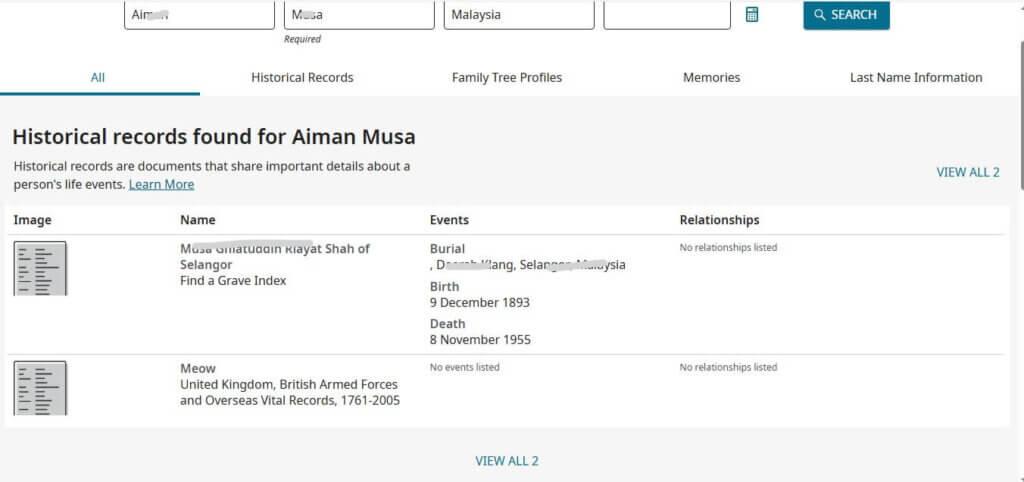Viewport: 1024px width, 482px height.
Task: Select the Last Name Information tab
Action: click(x=916, y=77)
